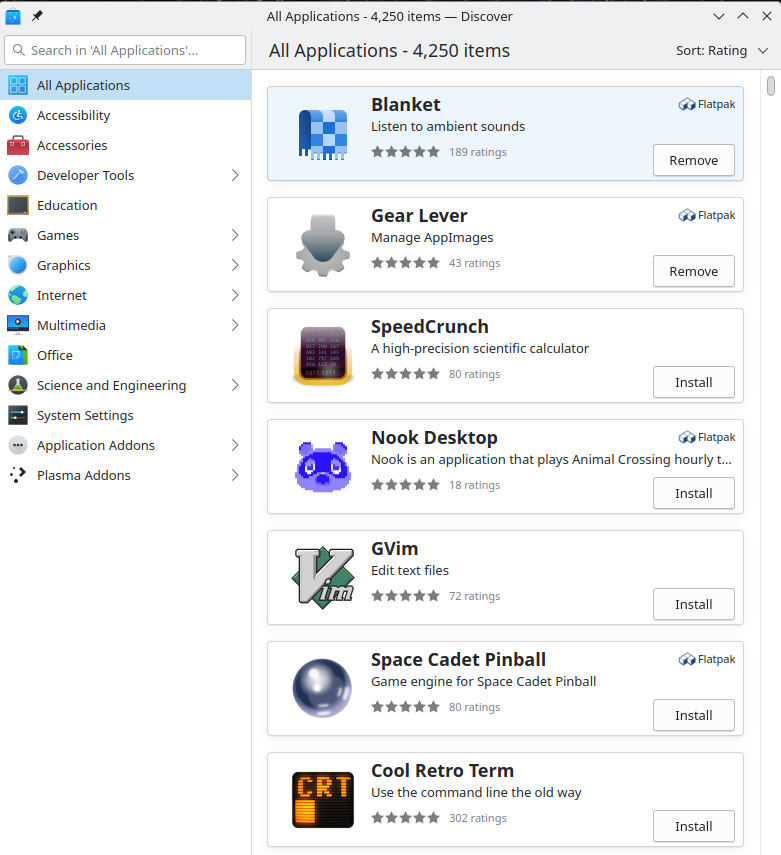Screen dimensions: 781x855
Task: Install SpeedCrunch
Action: tap(694, 382)
